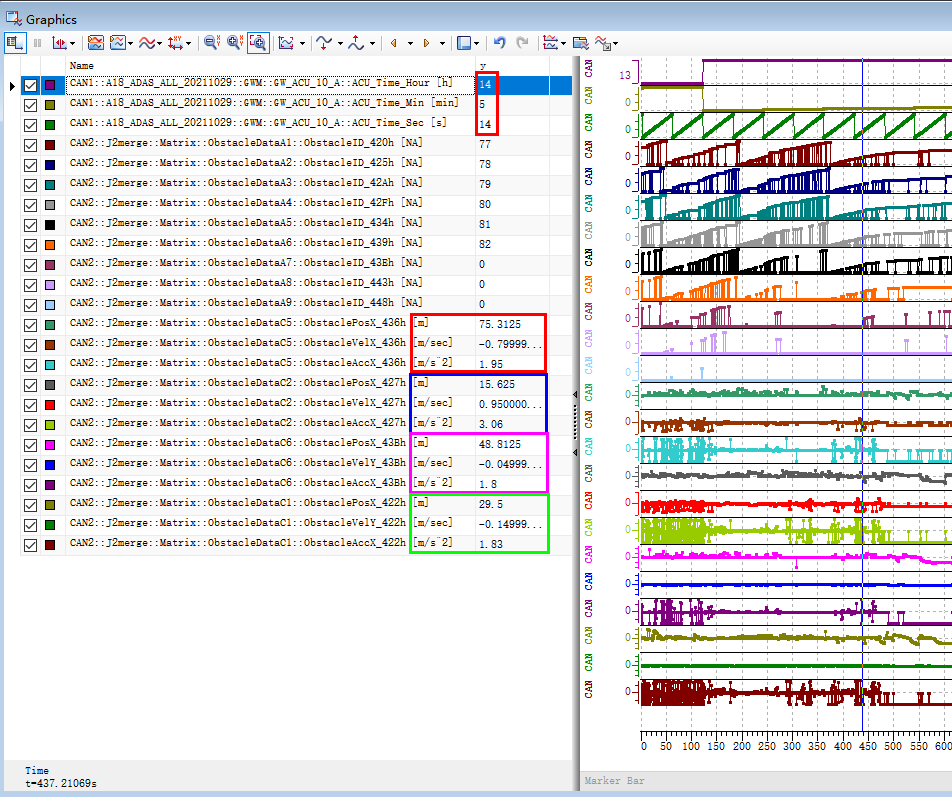Viewport: 952px width, 797px height.
Task: Click the y column header
Action: coord(483,66)
